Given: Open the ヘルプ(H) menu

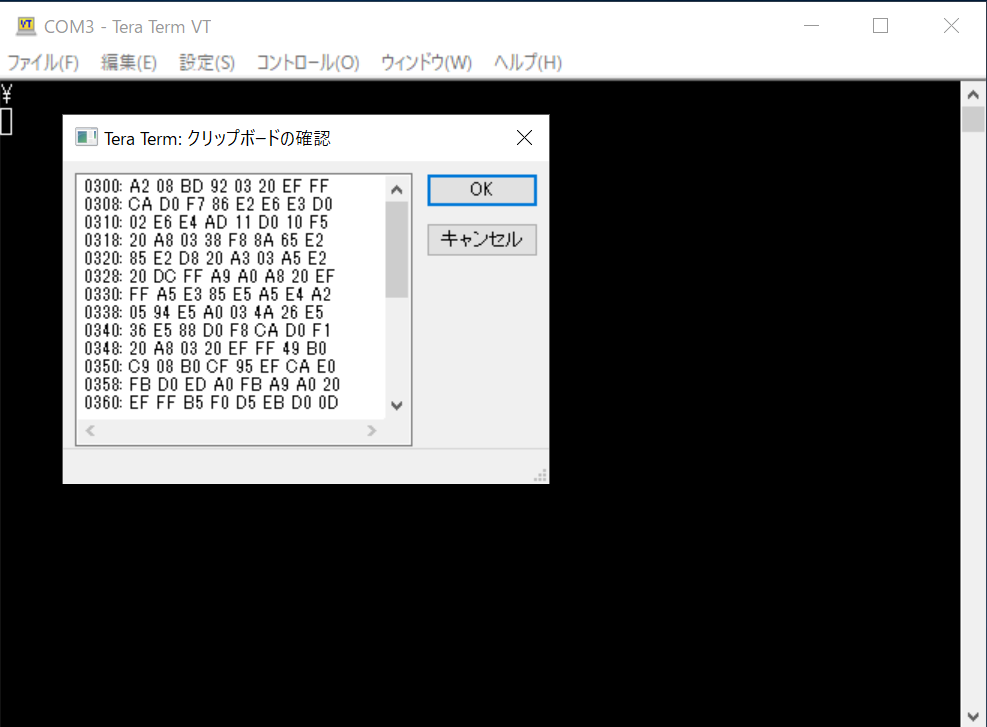Looking at the screenshot, I should [528, 62].
